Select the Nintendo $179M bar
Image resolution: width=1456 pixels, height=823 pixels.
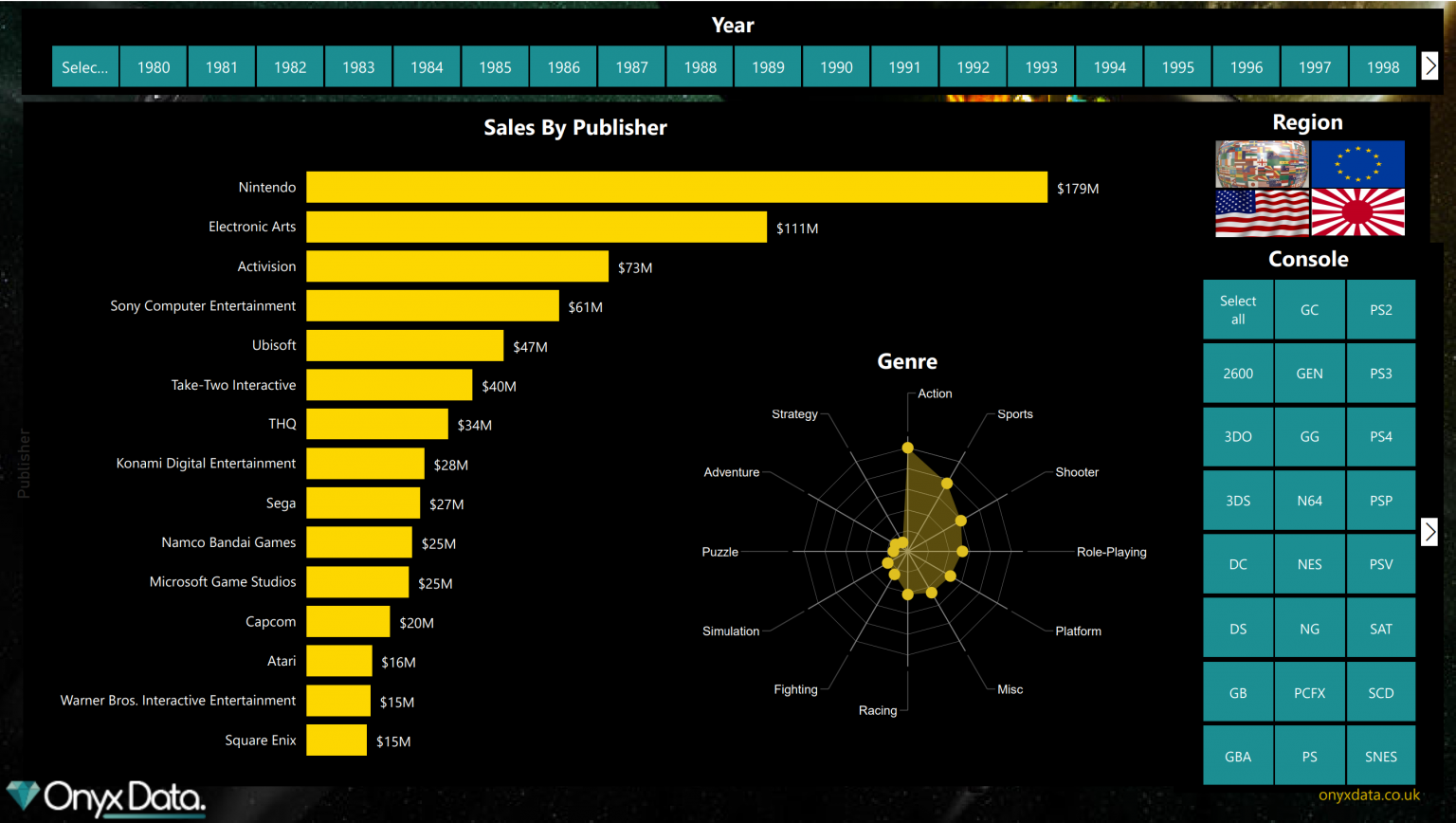click(x=677, y=187)
